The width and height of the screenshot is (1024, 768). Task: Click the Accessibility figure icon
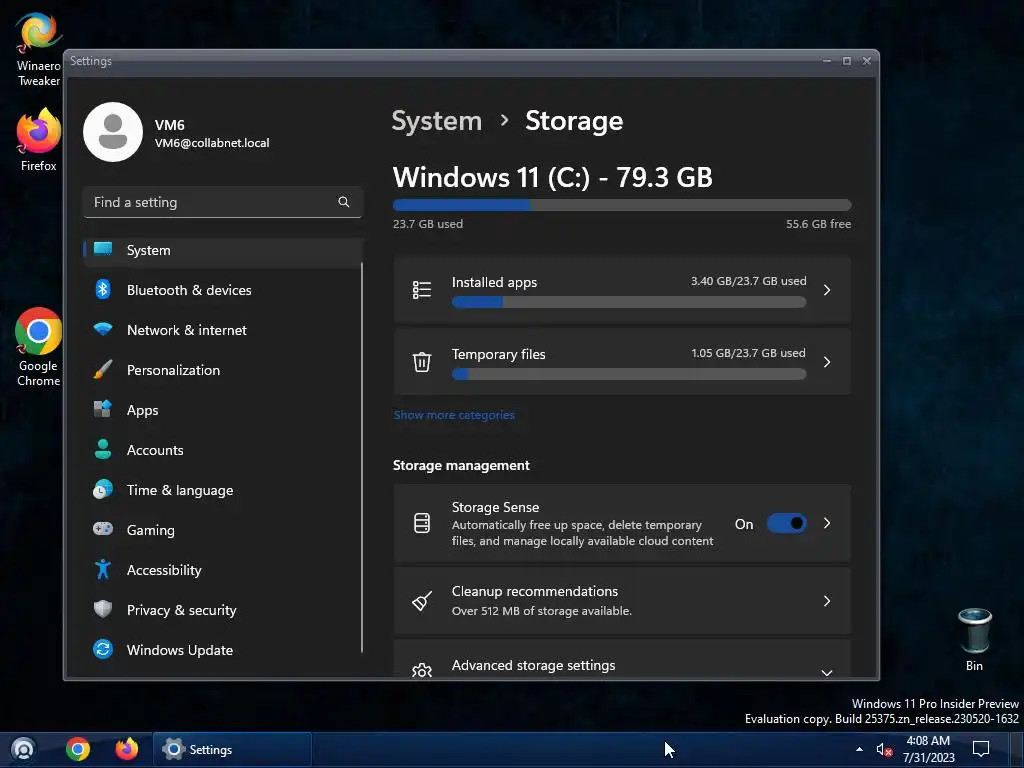point(103,569)
